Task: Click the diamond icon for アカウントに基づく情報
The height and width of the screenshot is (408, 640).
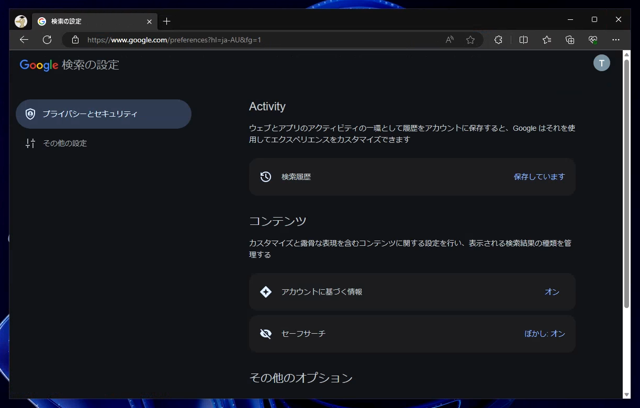Action: pos(266,292)
